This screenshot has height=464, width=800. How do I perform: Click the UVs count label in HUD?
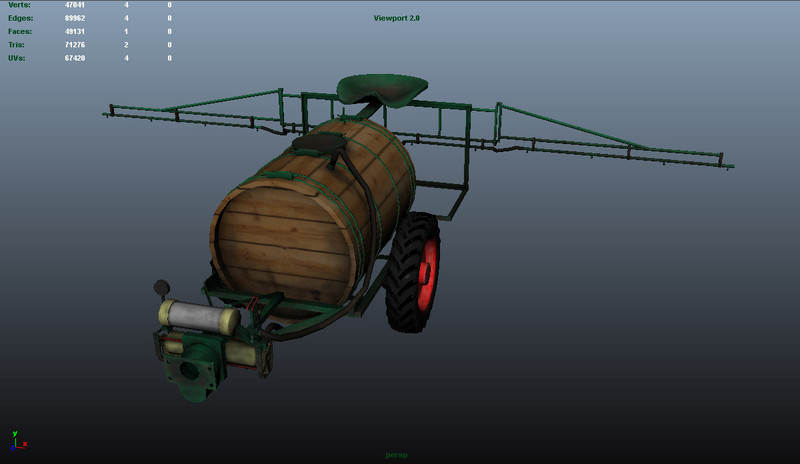coord(16,58)
